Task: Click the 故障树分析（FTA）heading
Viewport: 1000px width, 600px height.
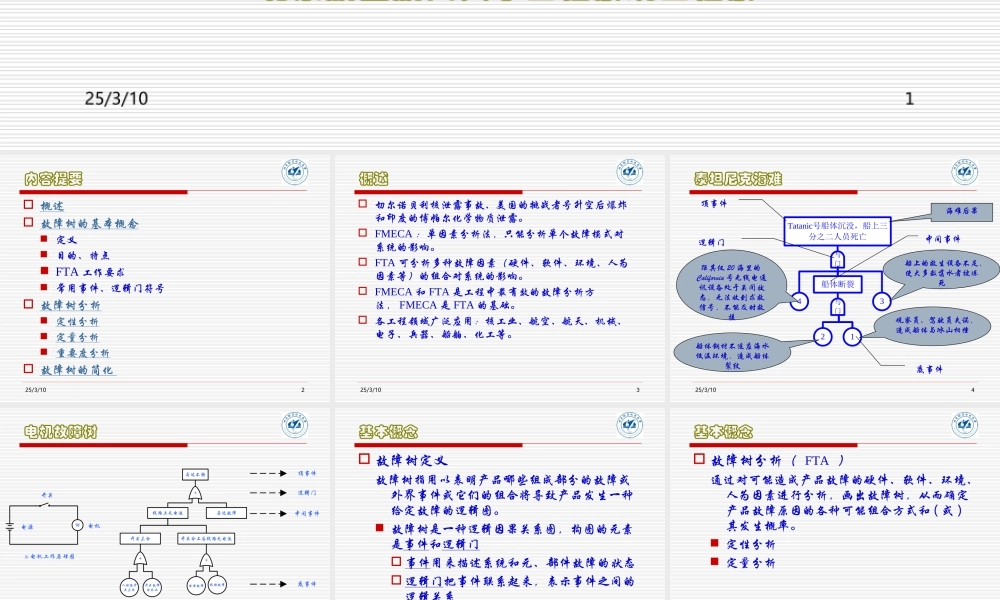Action: click(x=779, y=460)
